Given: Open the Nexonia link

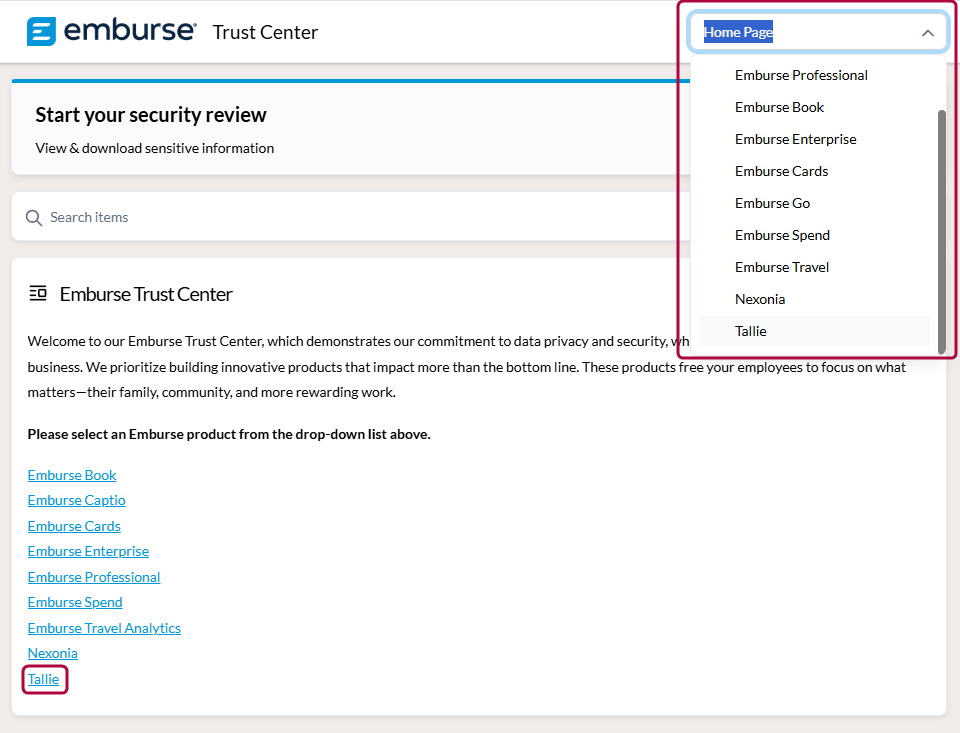Looking at the screenshot, I should click(53, 653).
